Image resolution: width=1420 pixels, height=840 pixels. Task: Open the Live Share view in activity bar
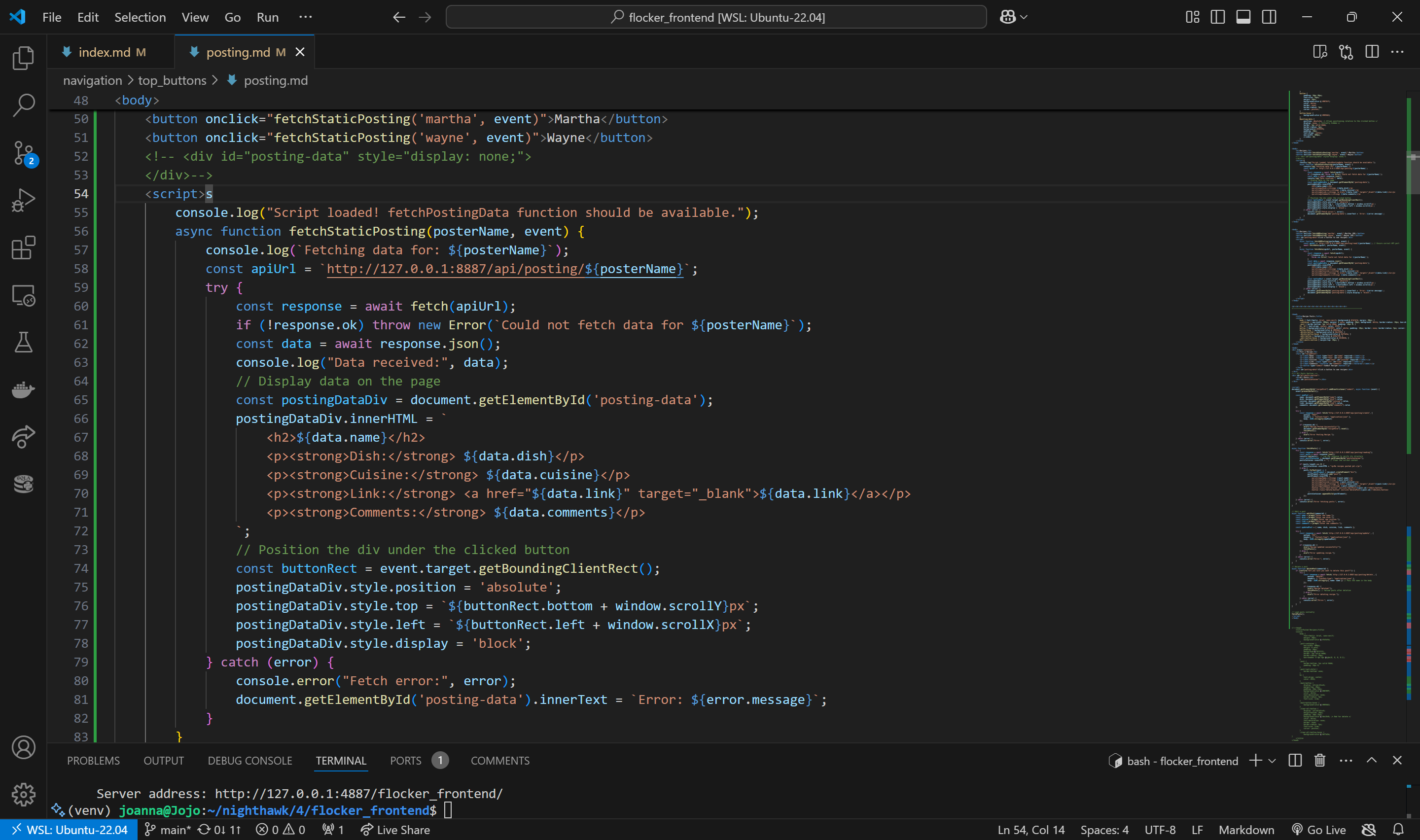[x=23, y=436]
